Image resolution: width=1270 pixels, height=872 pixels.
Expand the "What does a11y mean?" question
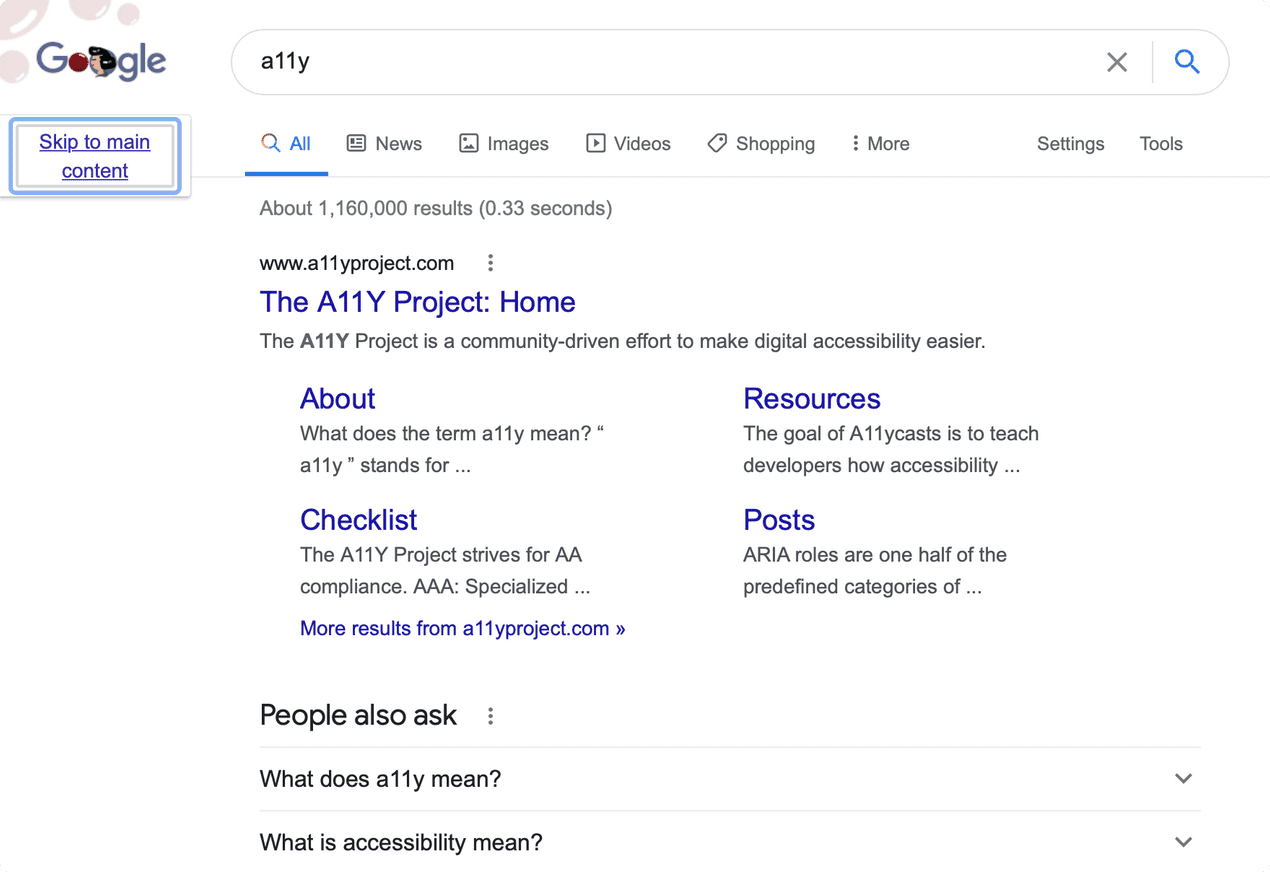pyautogui.click(x=730, y=779)
